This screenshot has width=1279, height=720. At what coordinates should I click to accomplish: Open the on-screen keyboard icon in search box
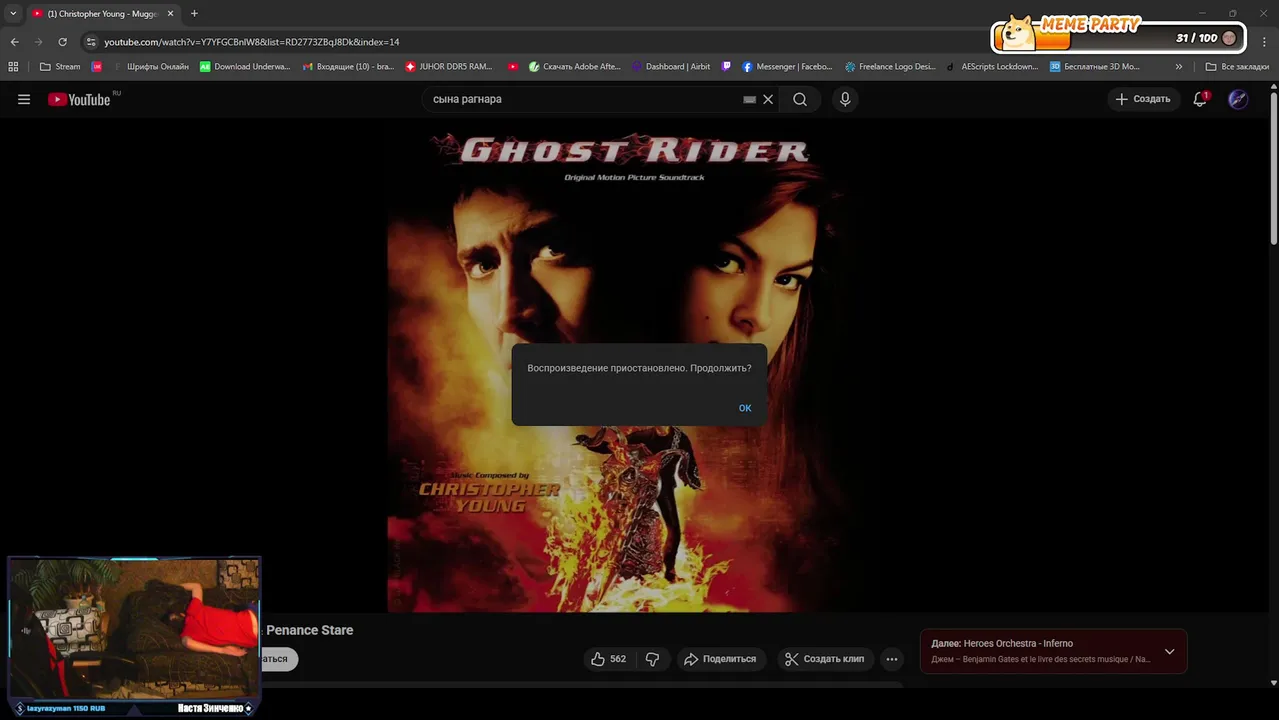point(750,99)
